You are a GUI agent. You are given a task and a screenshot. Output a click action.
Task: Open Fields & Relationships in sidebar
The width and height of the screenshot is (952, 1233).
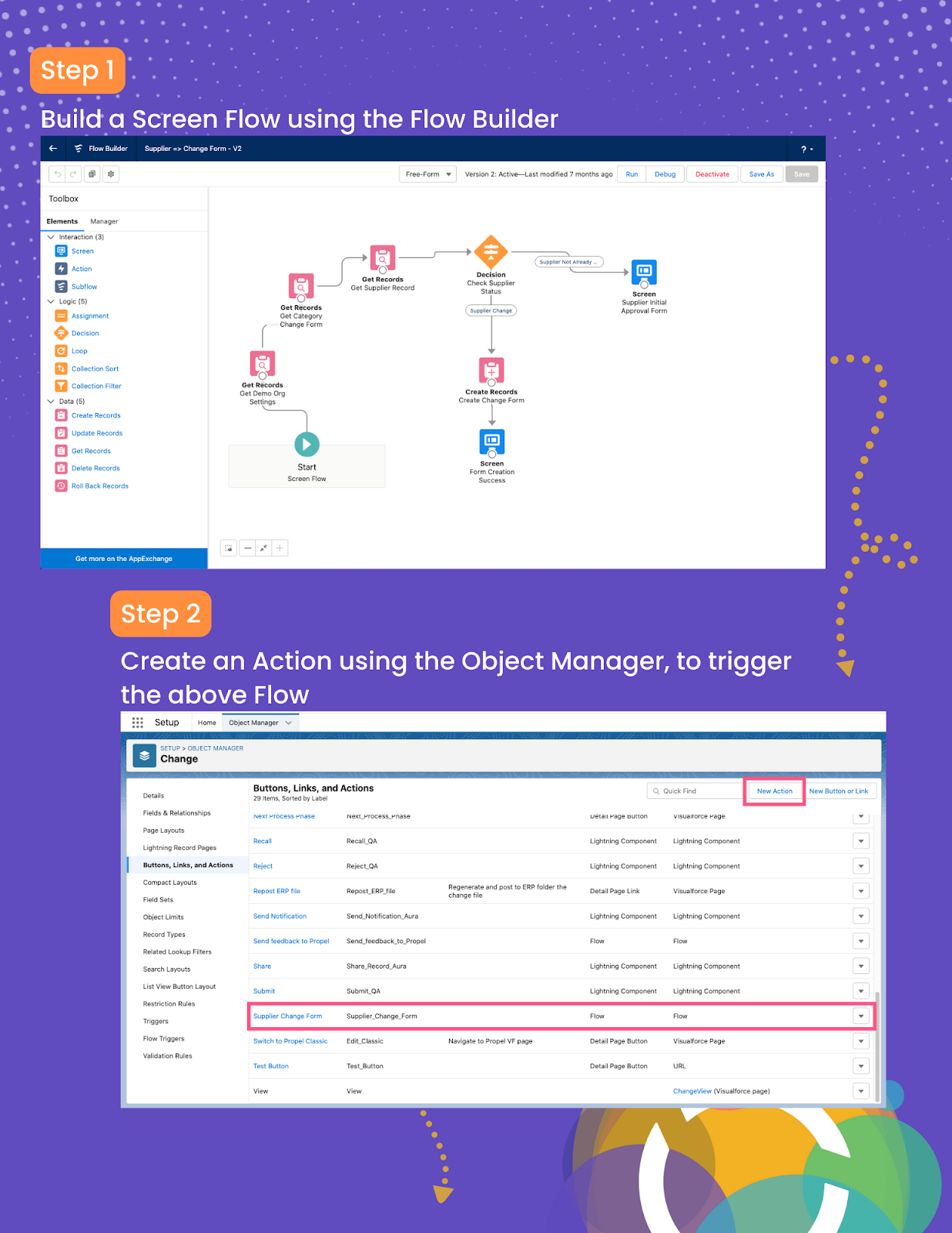(x=176, y=813)
